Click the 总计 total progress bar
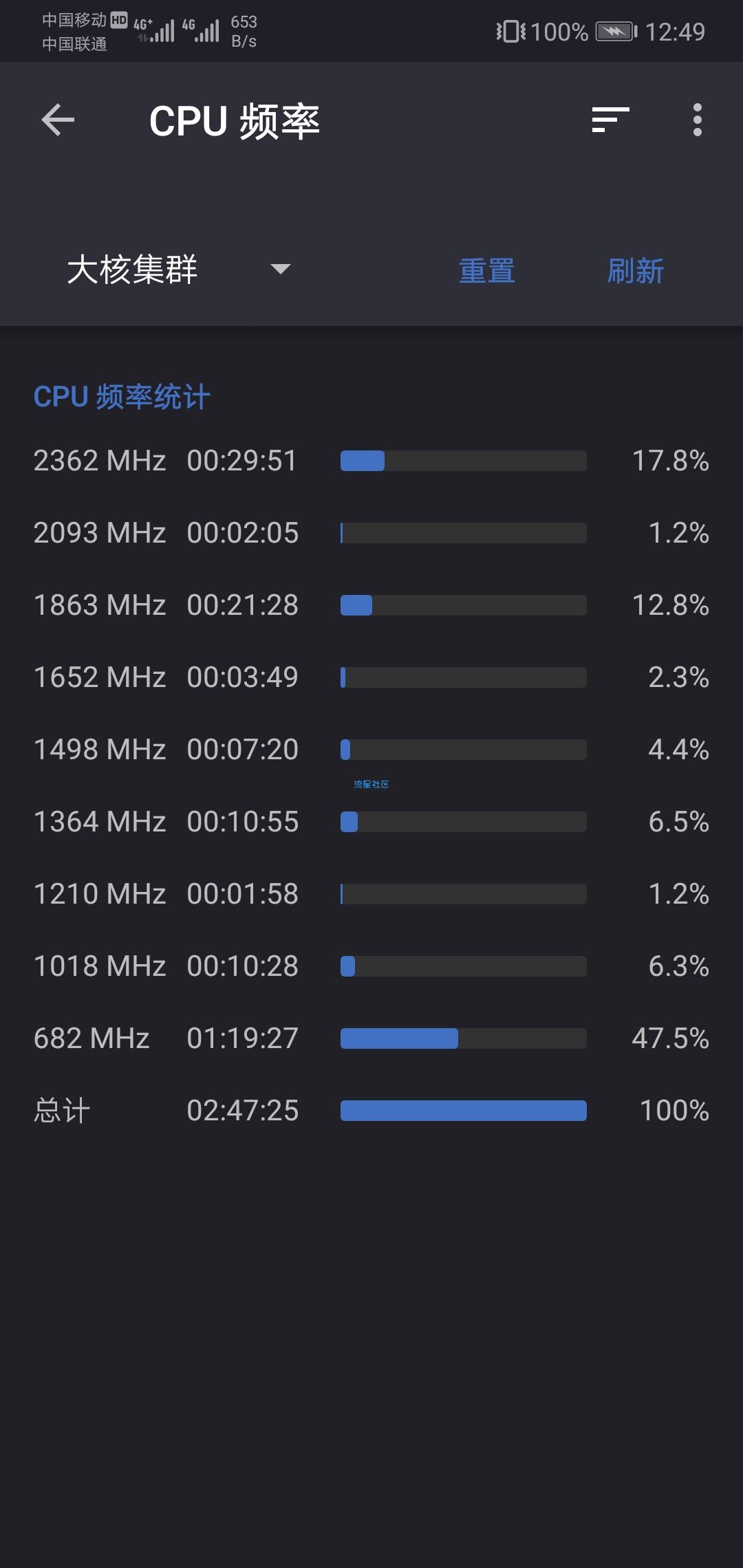This screenshot has width=743, height=1568. point(464,1111)
